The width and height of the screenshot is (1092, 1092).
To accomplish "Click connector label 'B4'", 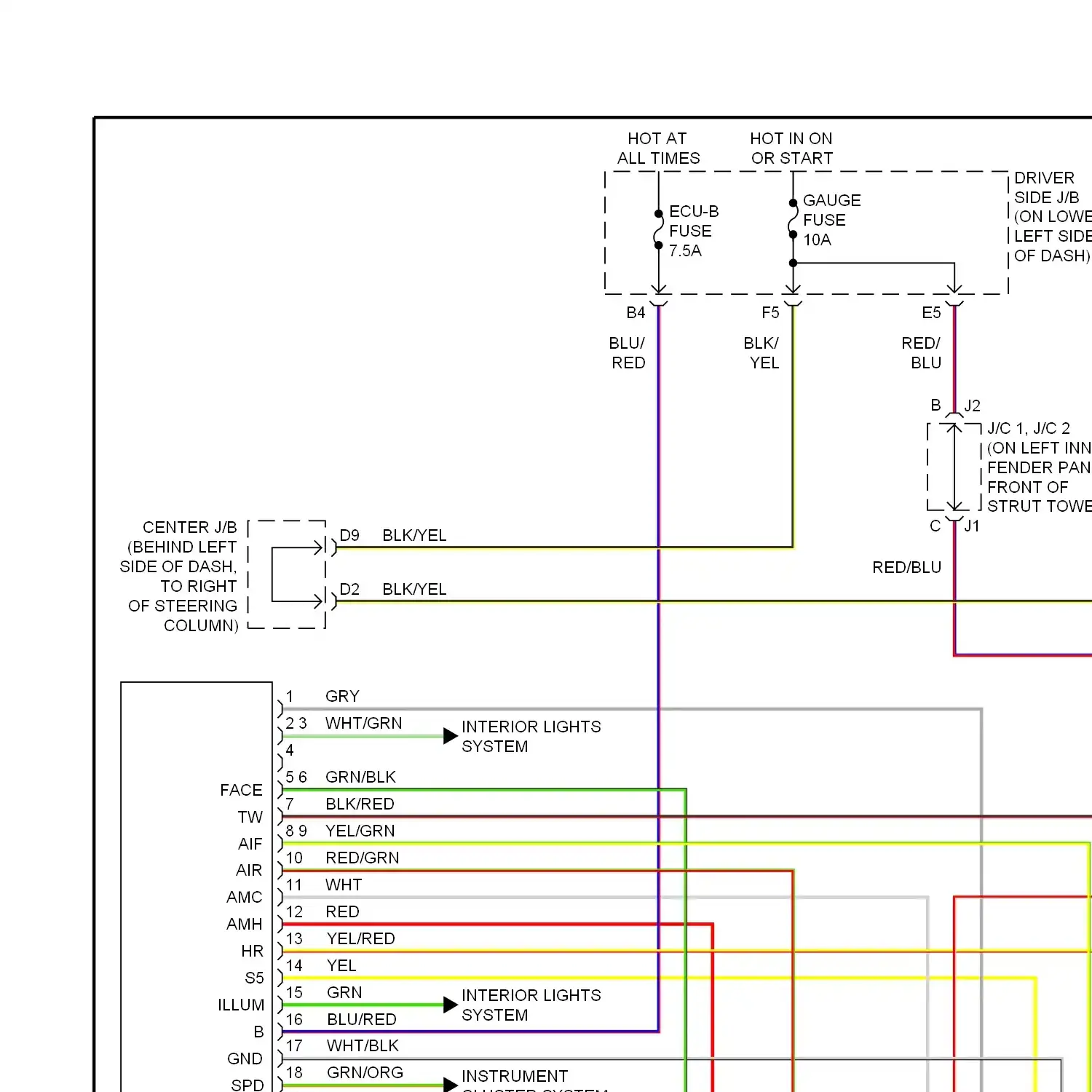I will click(x=636, y=313).
